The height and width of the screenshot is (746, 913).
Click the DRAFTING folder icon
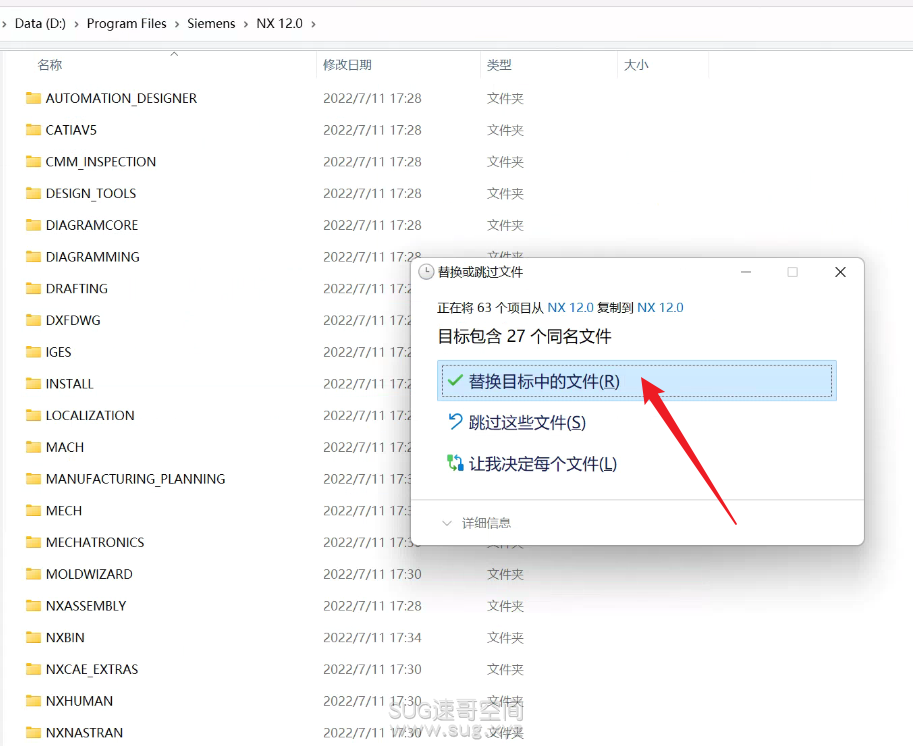(x=33, y=288)
